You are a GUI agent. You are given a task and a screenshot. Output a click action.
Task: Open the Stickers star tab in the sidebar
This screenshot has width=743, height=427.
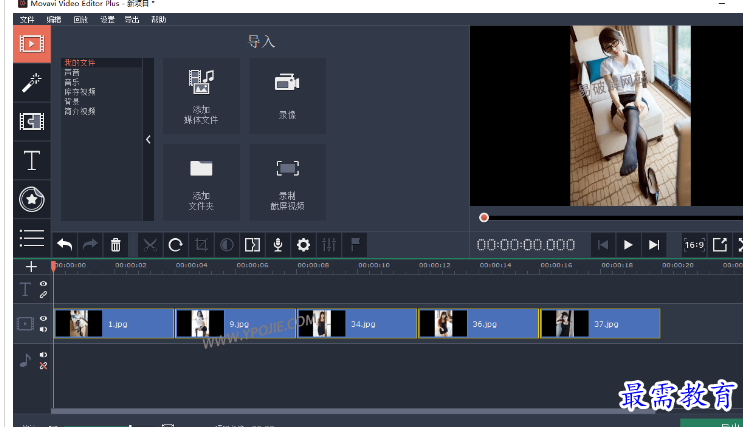[32, 199]
